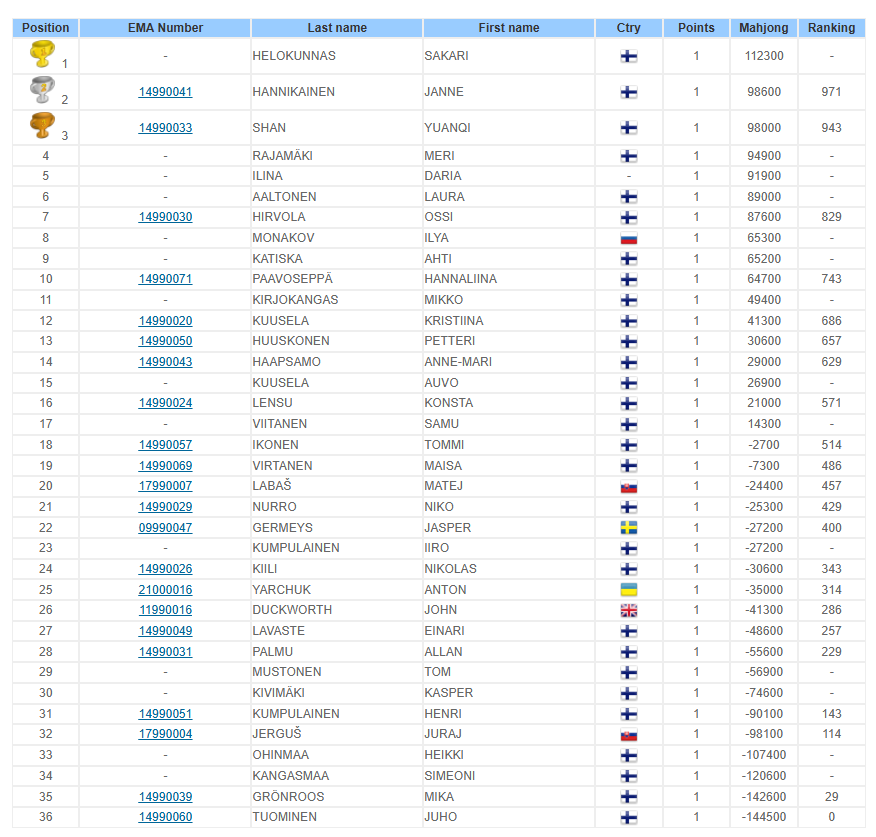876x837 pixels.
Task: Open EMA number 14990031 for PALMU
Action: pyautogui.click(x=165, y=651)
